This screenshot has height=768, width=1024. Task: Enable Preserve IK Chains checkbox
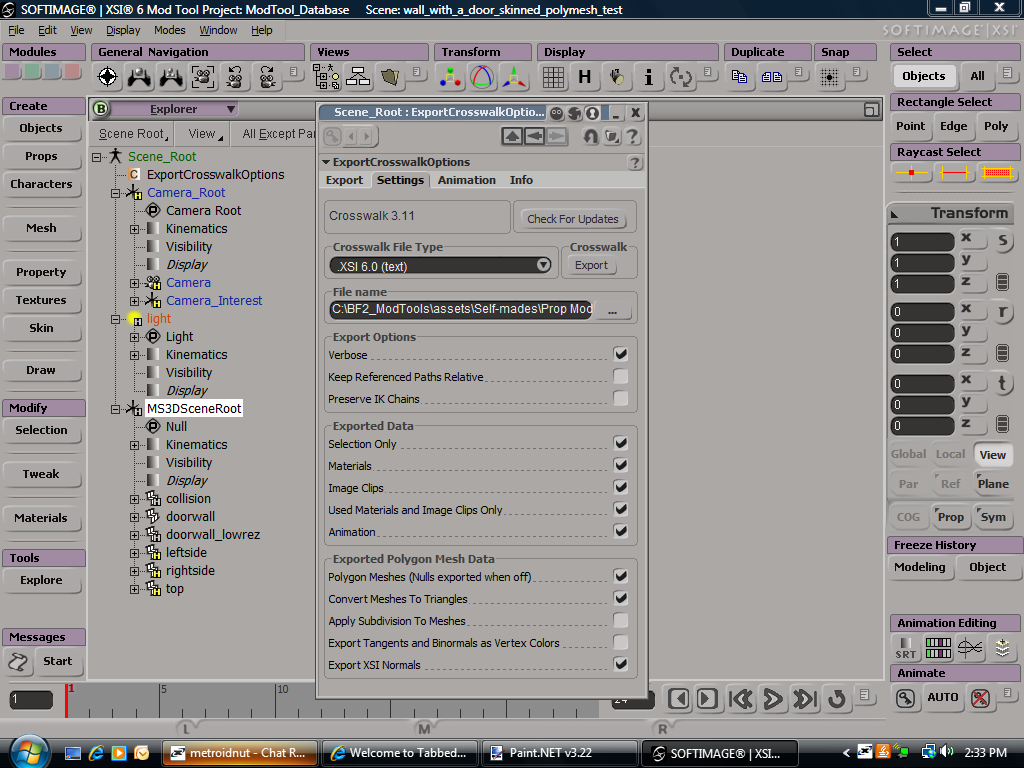(620, 398)
